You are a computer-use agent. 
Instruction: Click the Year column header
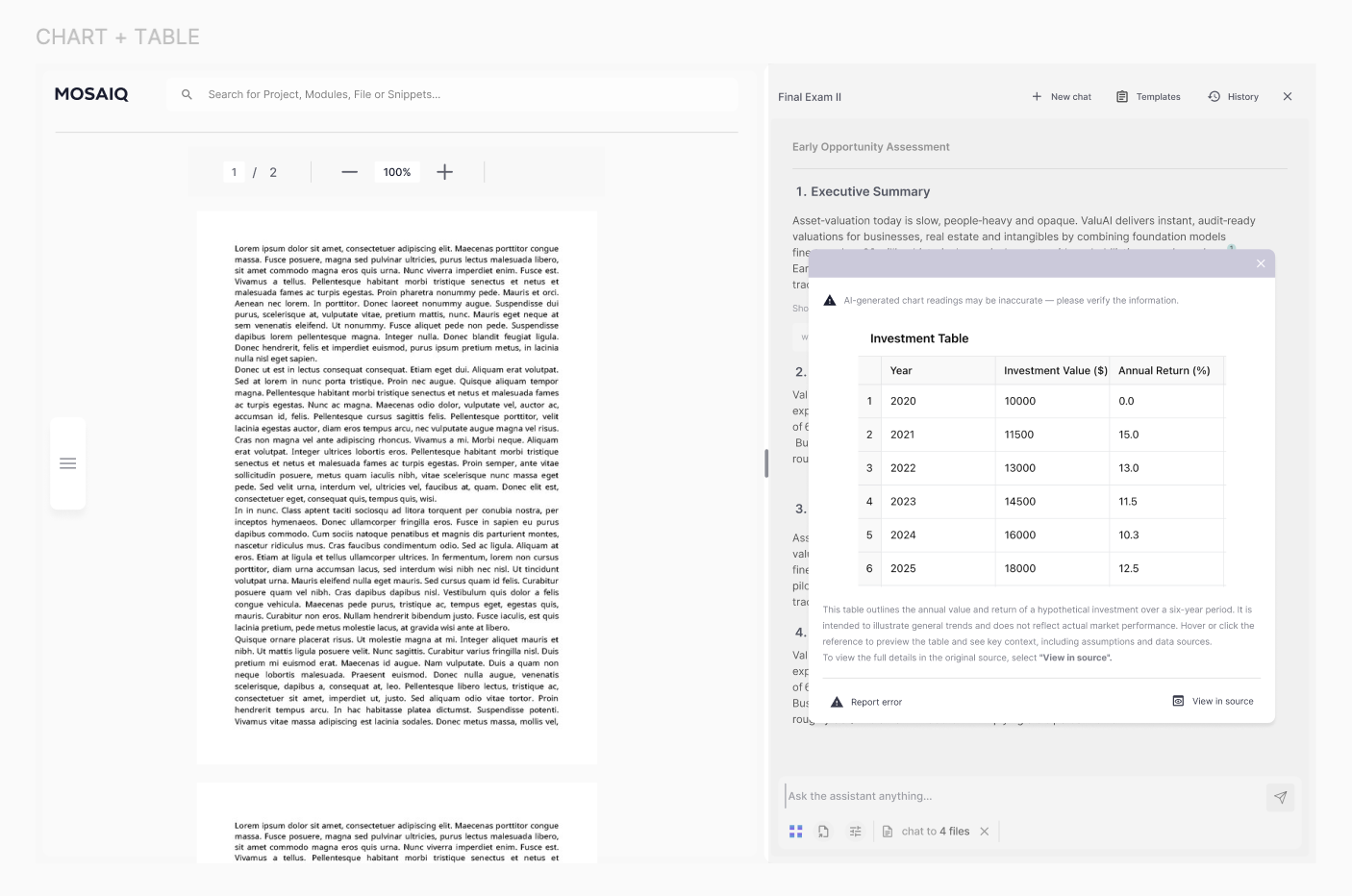click(x=901, y=370)
